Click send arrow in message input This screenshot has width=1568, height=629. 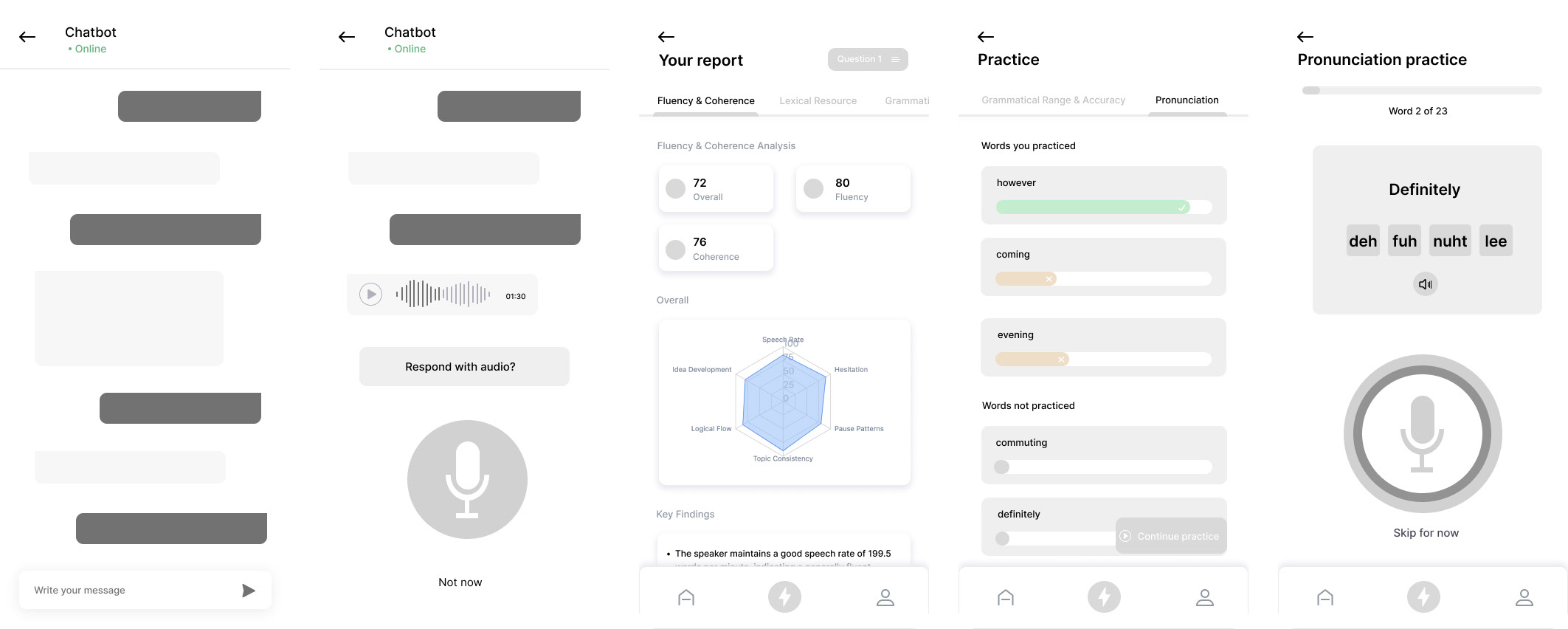(x=249, y=590)
